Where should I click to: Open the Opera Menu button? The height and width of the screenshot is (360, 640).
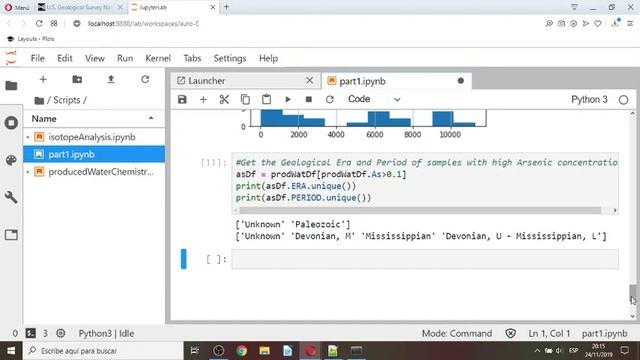coord(17,7)
